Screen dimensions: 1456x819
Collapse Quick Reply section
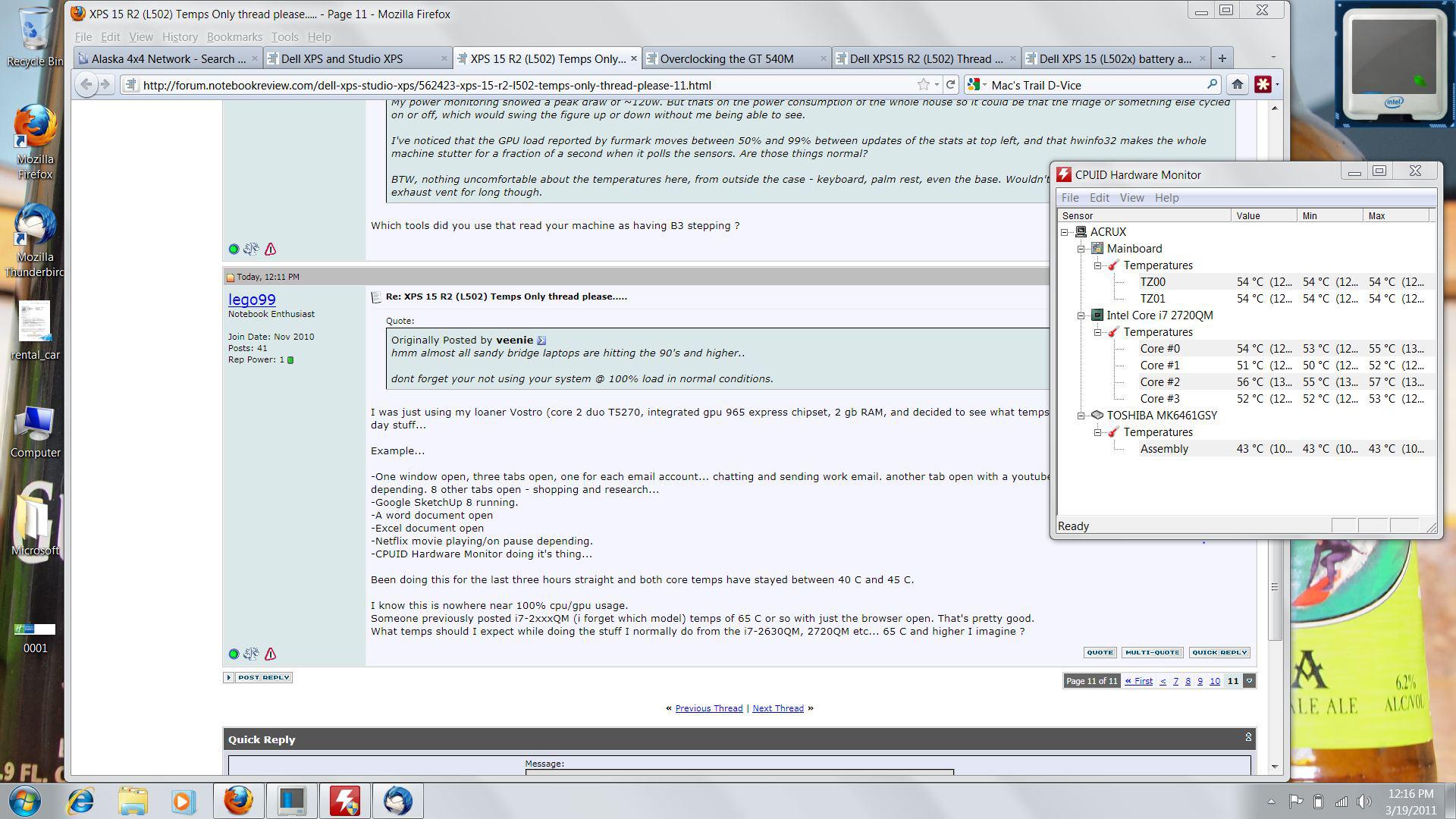point(1248,737)
